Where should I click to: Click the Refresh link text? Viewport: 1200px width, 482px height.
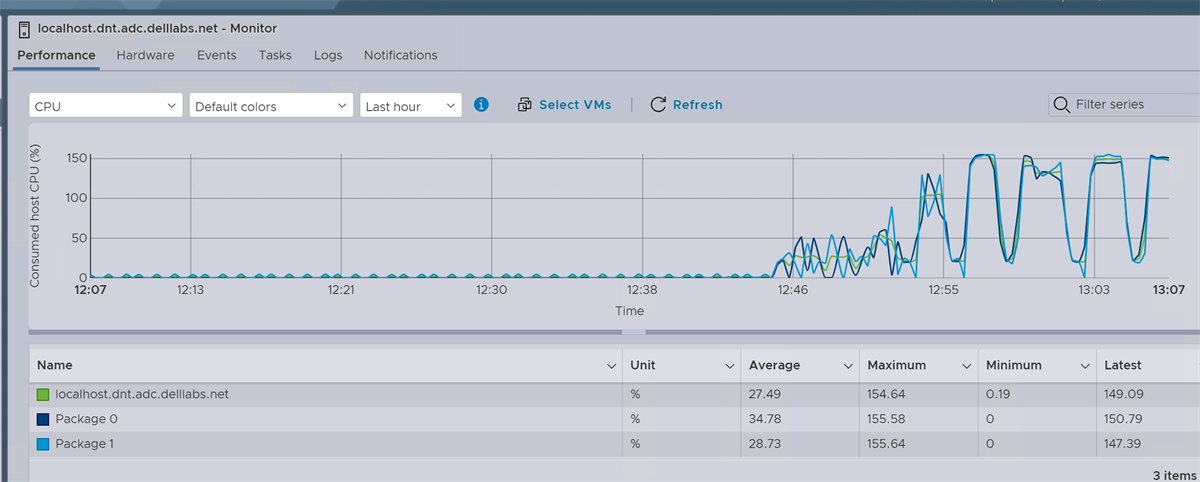pyautogui.click(x=697, y=104)
